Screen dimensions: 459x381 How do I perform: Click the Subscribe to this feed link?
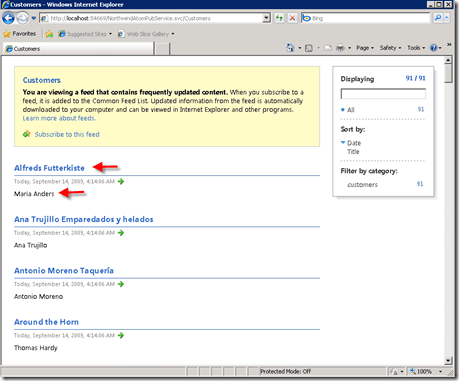tap(67, 134)
